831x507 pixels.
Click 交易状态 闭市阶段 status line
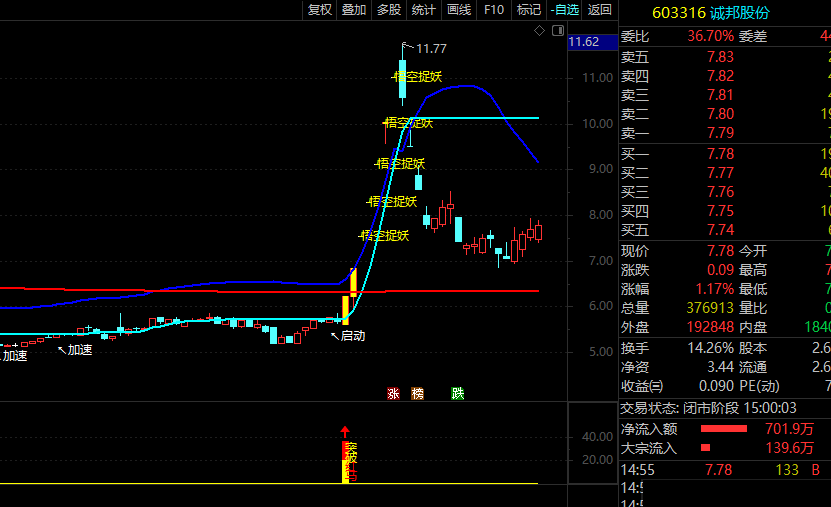tap(708, 408)
